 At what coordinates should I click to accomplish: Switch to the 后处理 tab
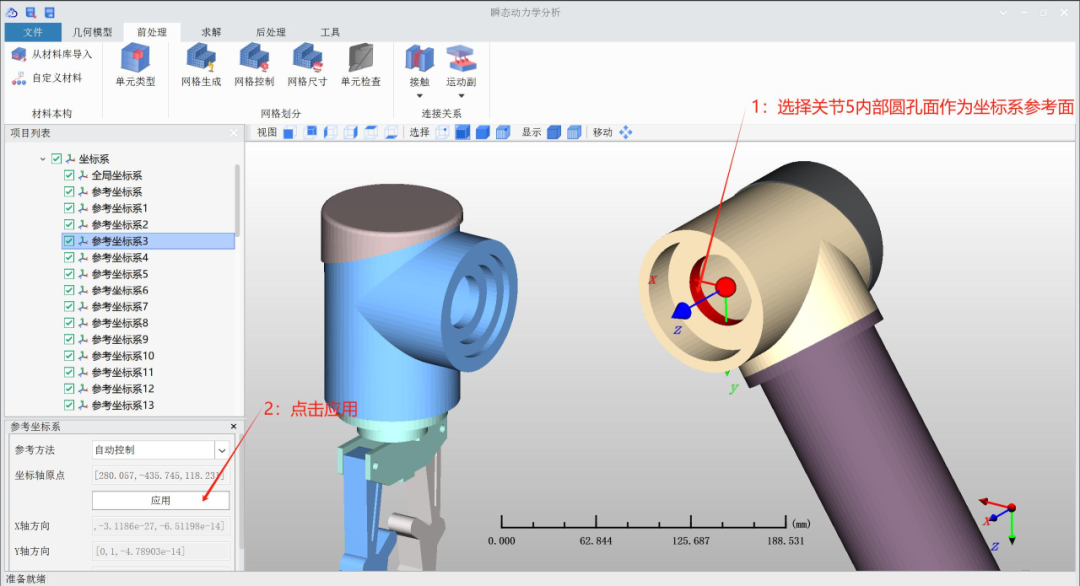pyautogui.click(x=270, y=32)
